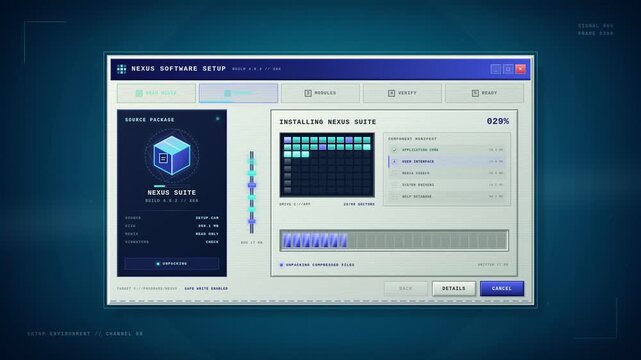Click the Installing Nexus Suite heading

pyautogui.click(x=328, y=122)
